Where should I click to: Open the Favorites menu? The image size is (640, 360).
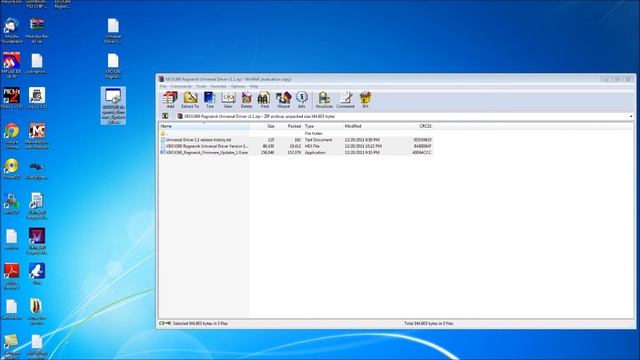218,87
